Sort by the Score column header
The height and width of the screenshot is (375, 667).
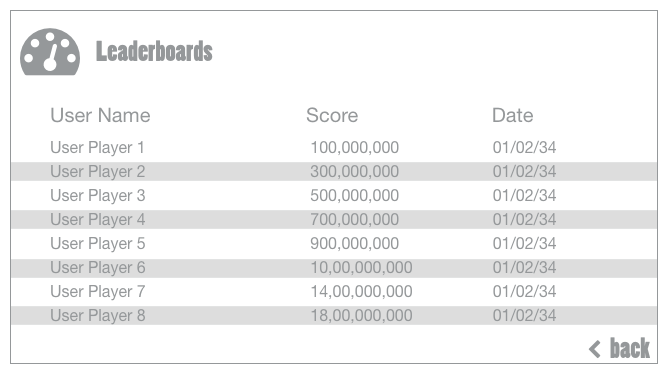(x=332, y=115)
